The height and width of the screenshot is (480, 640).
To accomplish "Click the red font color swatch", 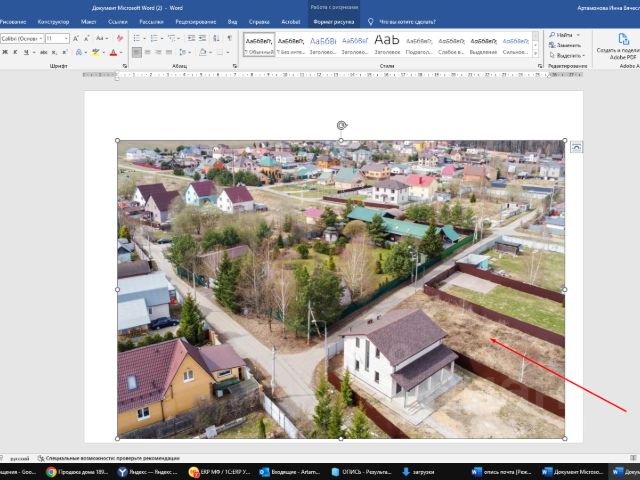I will point(113,52).
